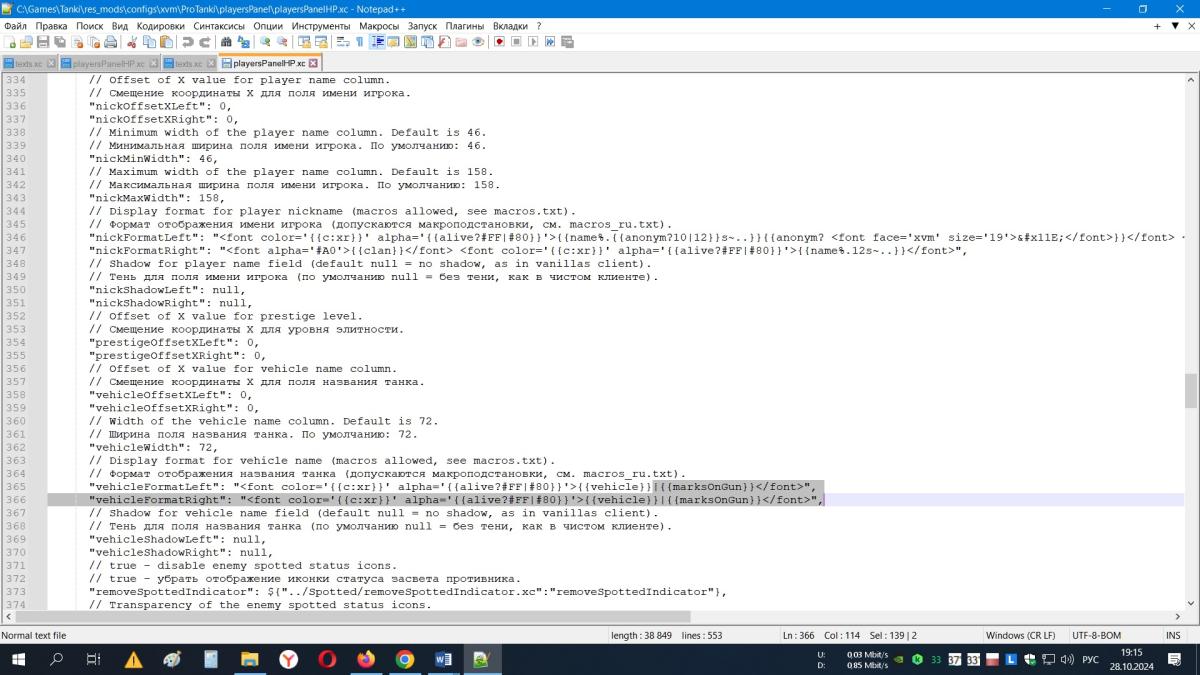Click the Play macro icon
The width and height of the screenshot is (1200, 675).
(532, 42)
